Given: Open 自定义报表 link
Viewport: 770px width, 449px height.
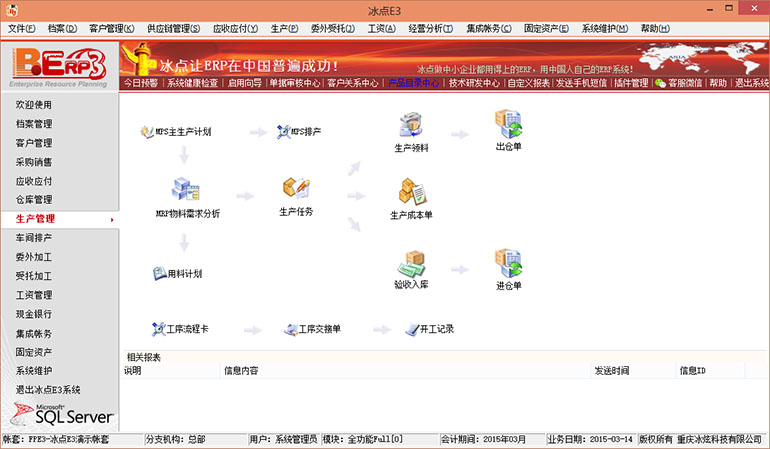Looking at the screenshot, I should (x=528, y=83).
